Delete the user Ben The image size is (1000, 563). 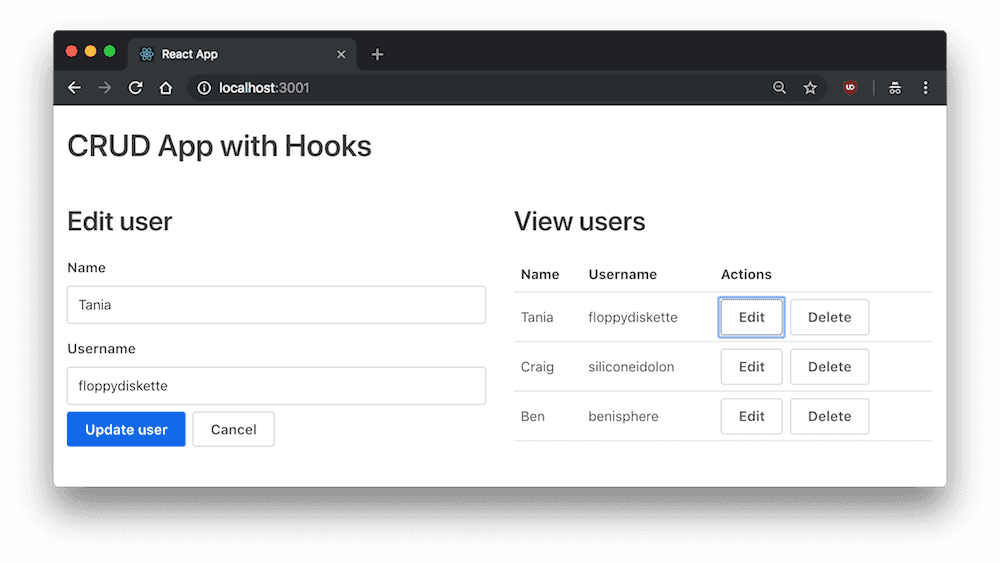(829, 417)
